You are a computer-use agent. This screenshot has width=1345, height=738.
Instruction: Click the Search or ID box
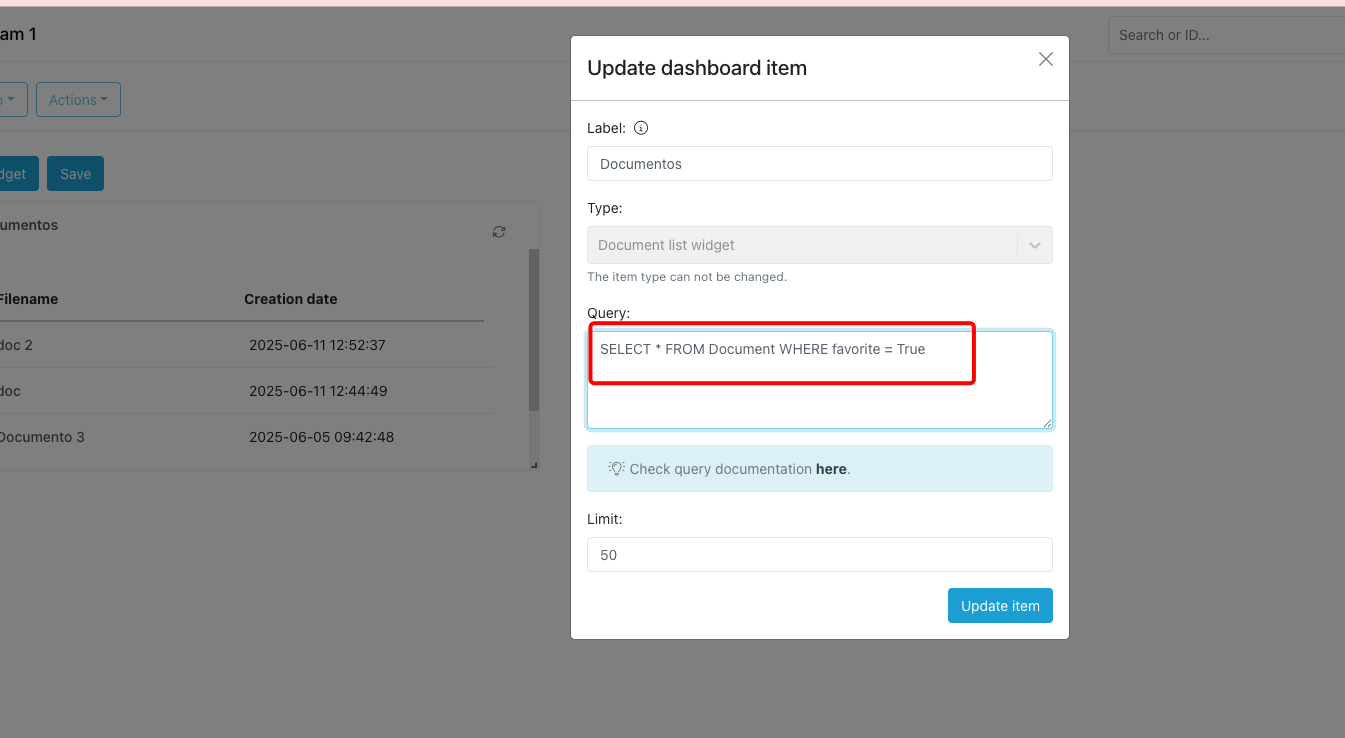tap(1225, 35)
